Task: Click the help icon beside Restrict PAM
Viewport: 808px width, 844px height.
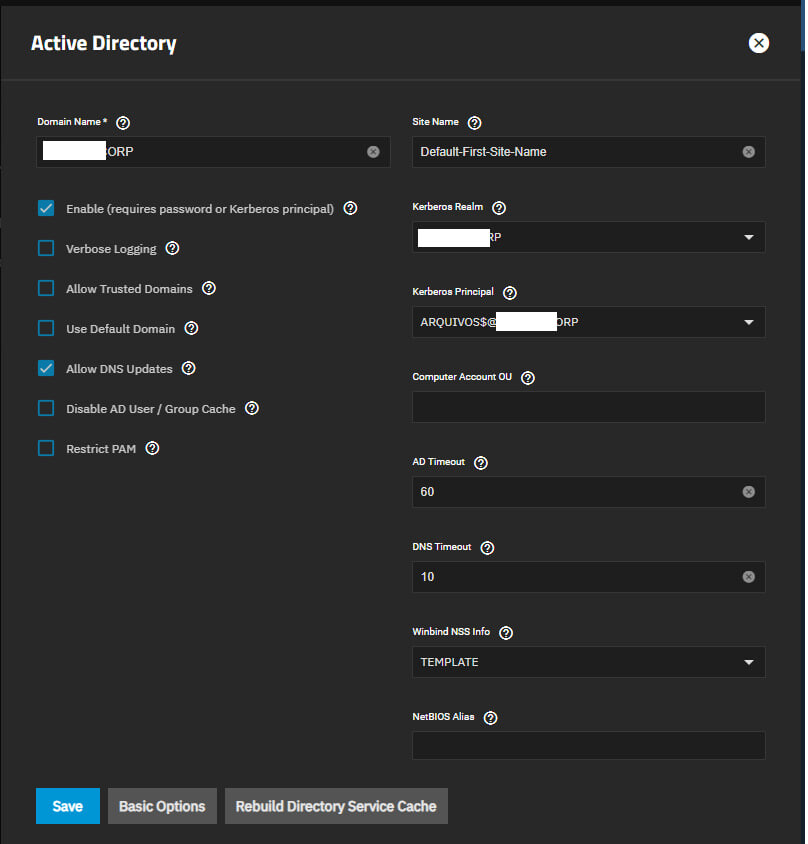Action: tap(152, 449)
